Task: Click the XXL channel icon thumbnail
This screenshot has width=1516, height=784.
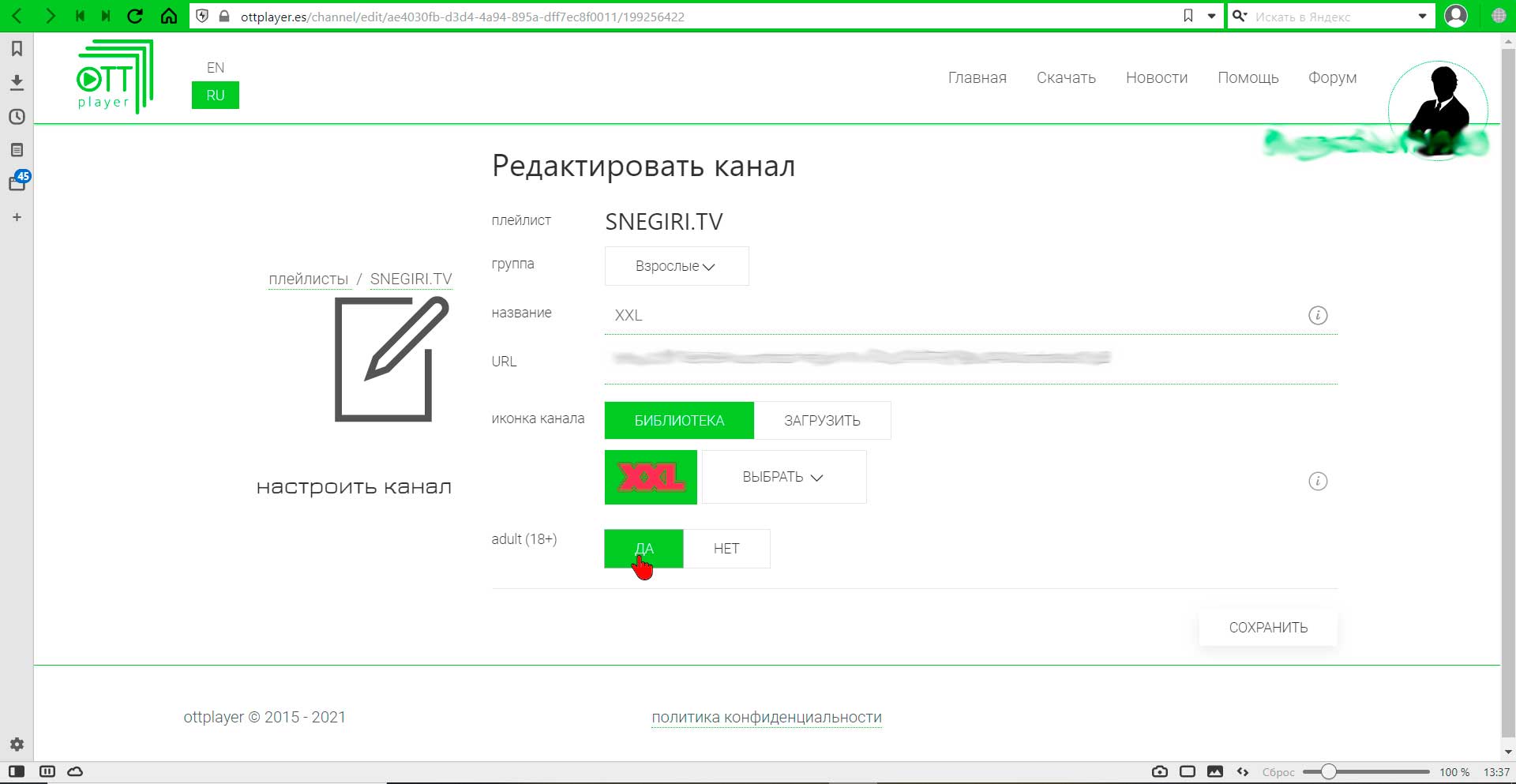Action: pos(651,477)
